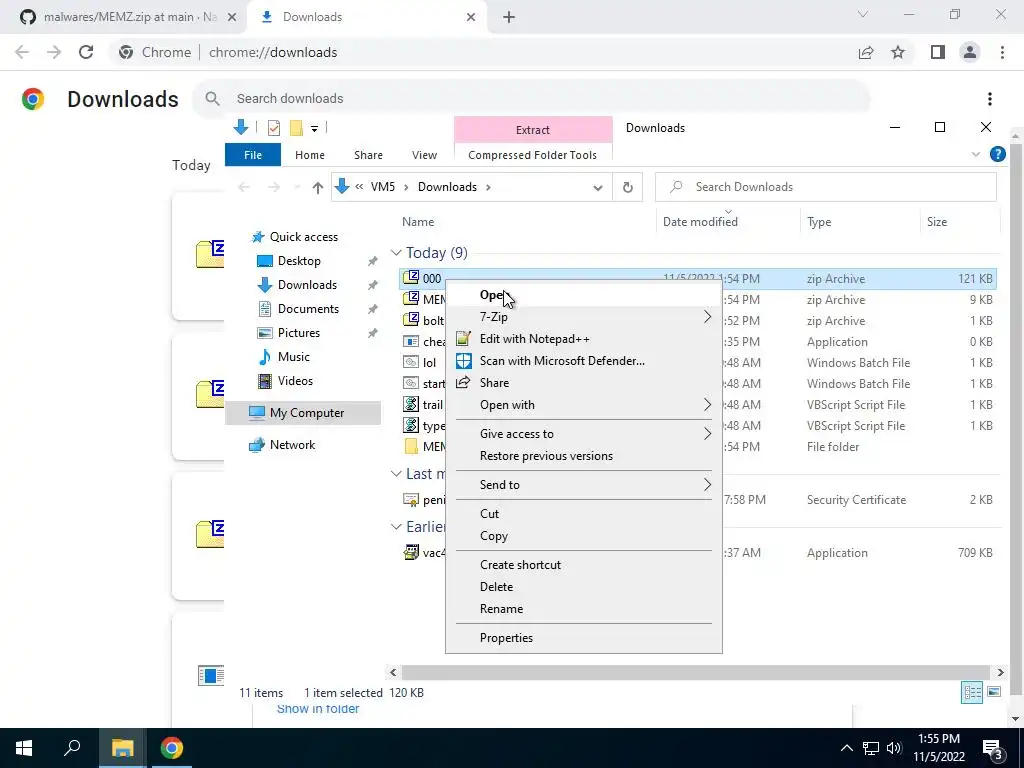Refresh the Downloads folder view
This screenshot has height=768, width=1024.
pos(628,187)
